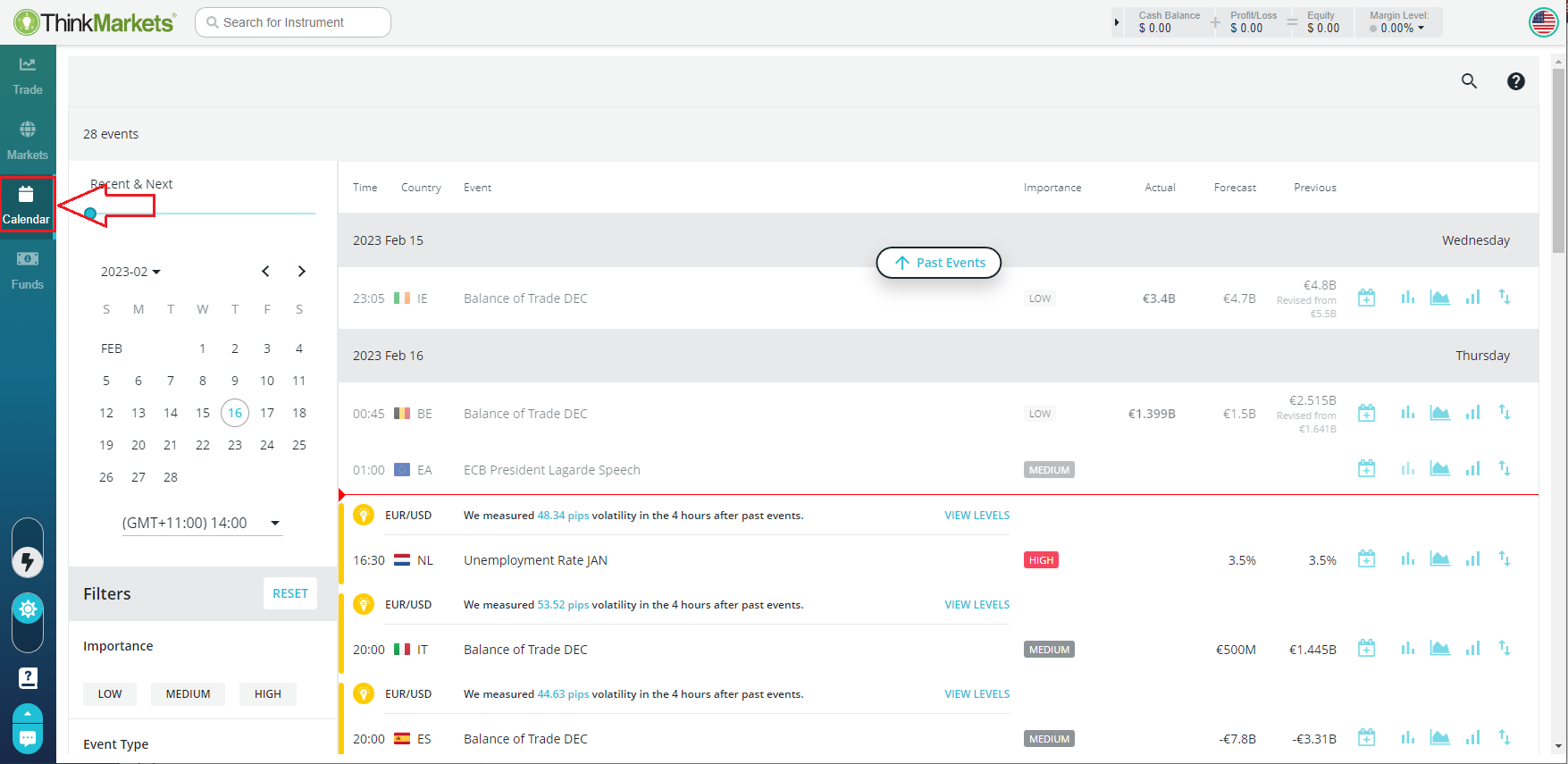Expand the account balance panel arrow
This screenshot has width=1568, height=764.
coord(1117,22)
